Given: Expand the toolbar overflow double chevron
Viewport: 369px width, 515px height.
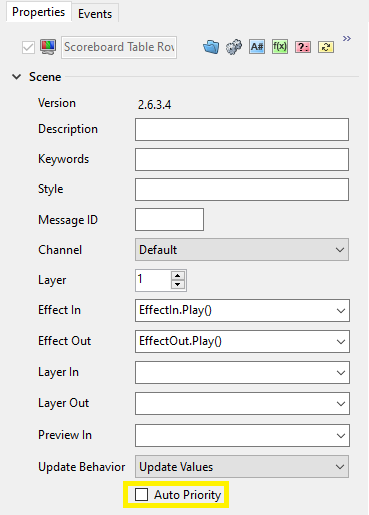Looking at the screenshot, I should [x=347, y=39].
